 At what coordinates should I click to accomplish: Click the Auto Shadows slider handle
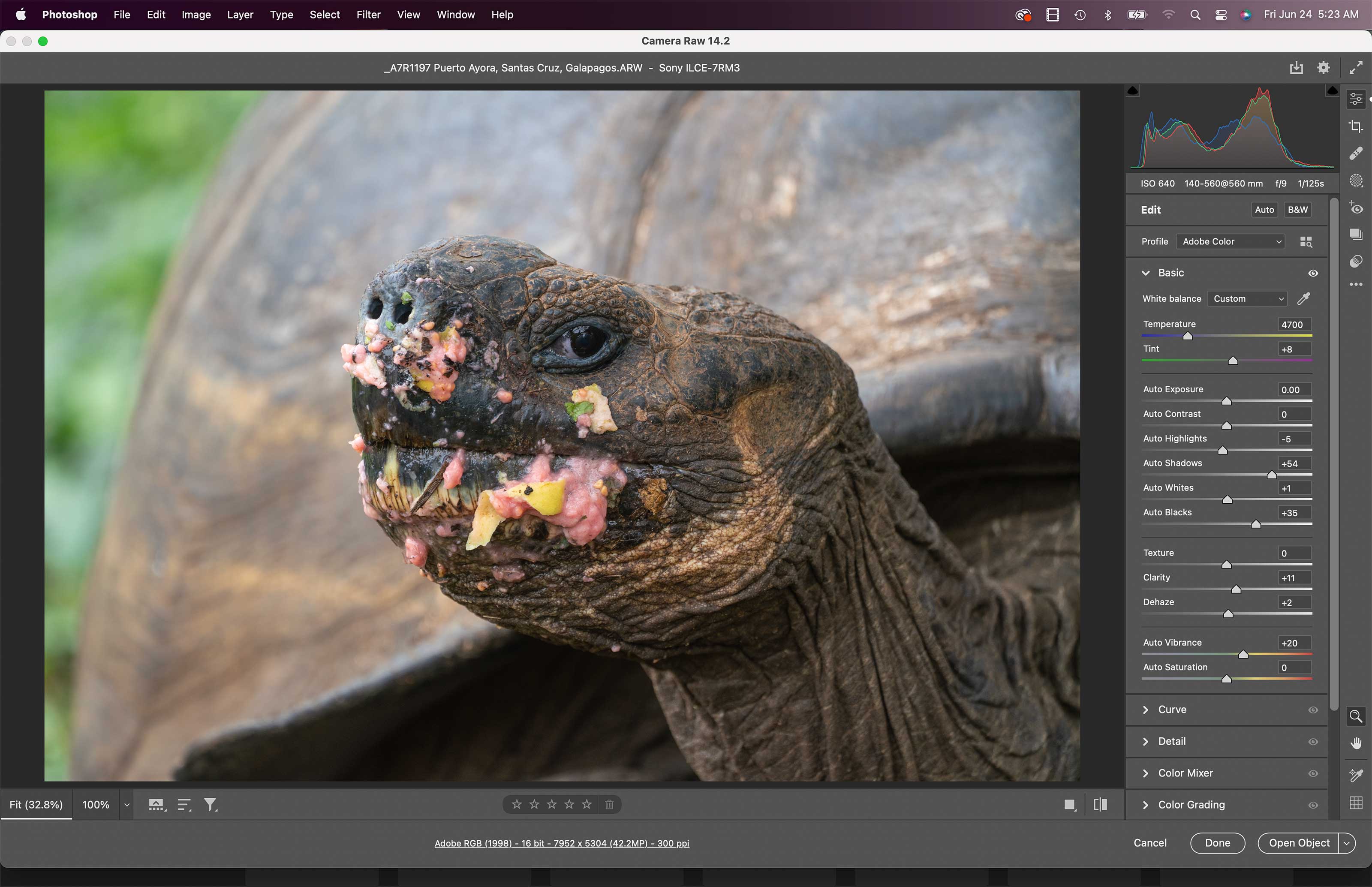[1271, 475]
